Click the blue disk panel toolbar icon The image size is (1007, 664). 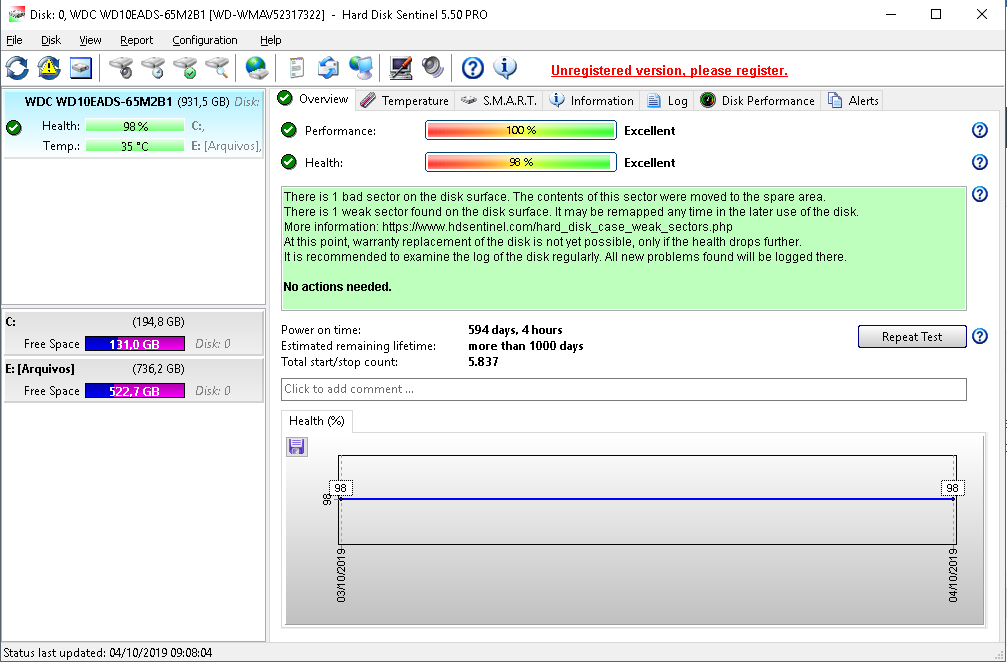[81, 67]
